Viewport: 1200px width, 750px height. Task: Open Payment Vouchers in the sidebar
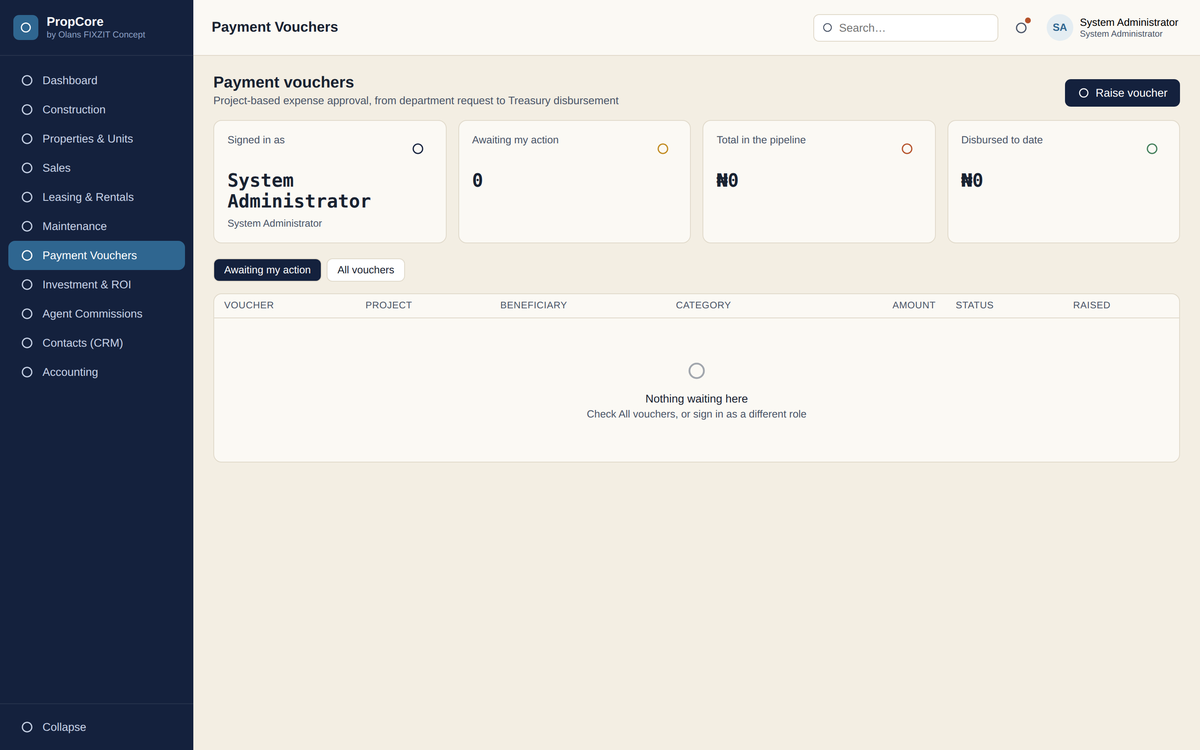pyautogui.click(x=96, y=256)
